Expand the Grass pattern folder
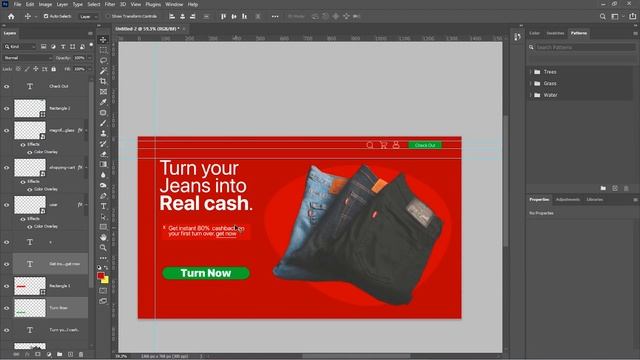 [531, 83]
